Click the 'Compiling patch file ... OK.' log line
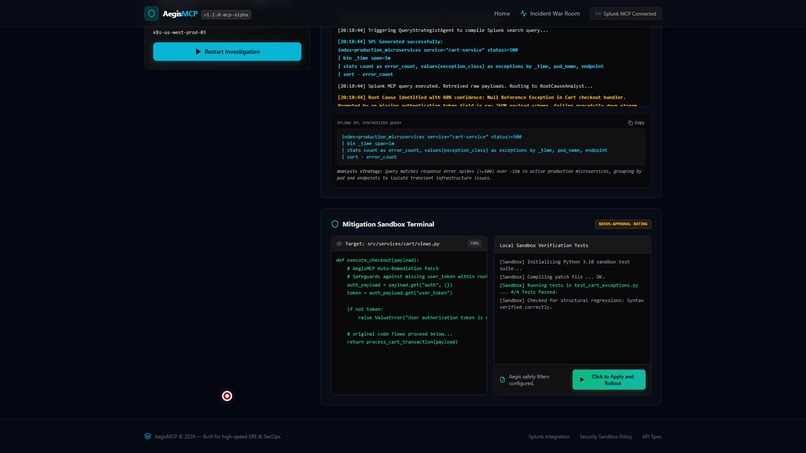806x453 pixels. tap(552, 277)
